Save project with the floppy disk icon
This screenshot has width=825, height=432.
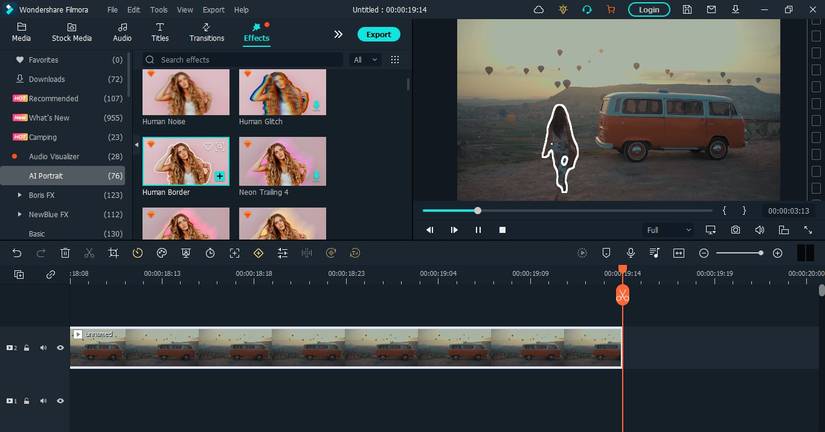(687, 9)
